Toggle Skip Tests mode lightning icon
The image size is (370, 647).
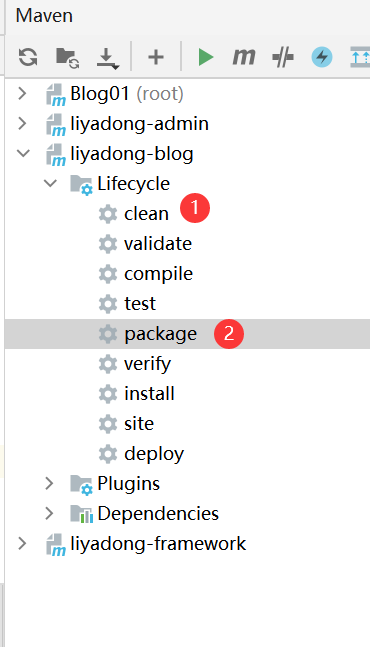tap(322, 57)
